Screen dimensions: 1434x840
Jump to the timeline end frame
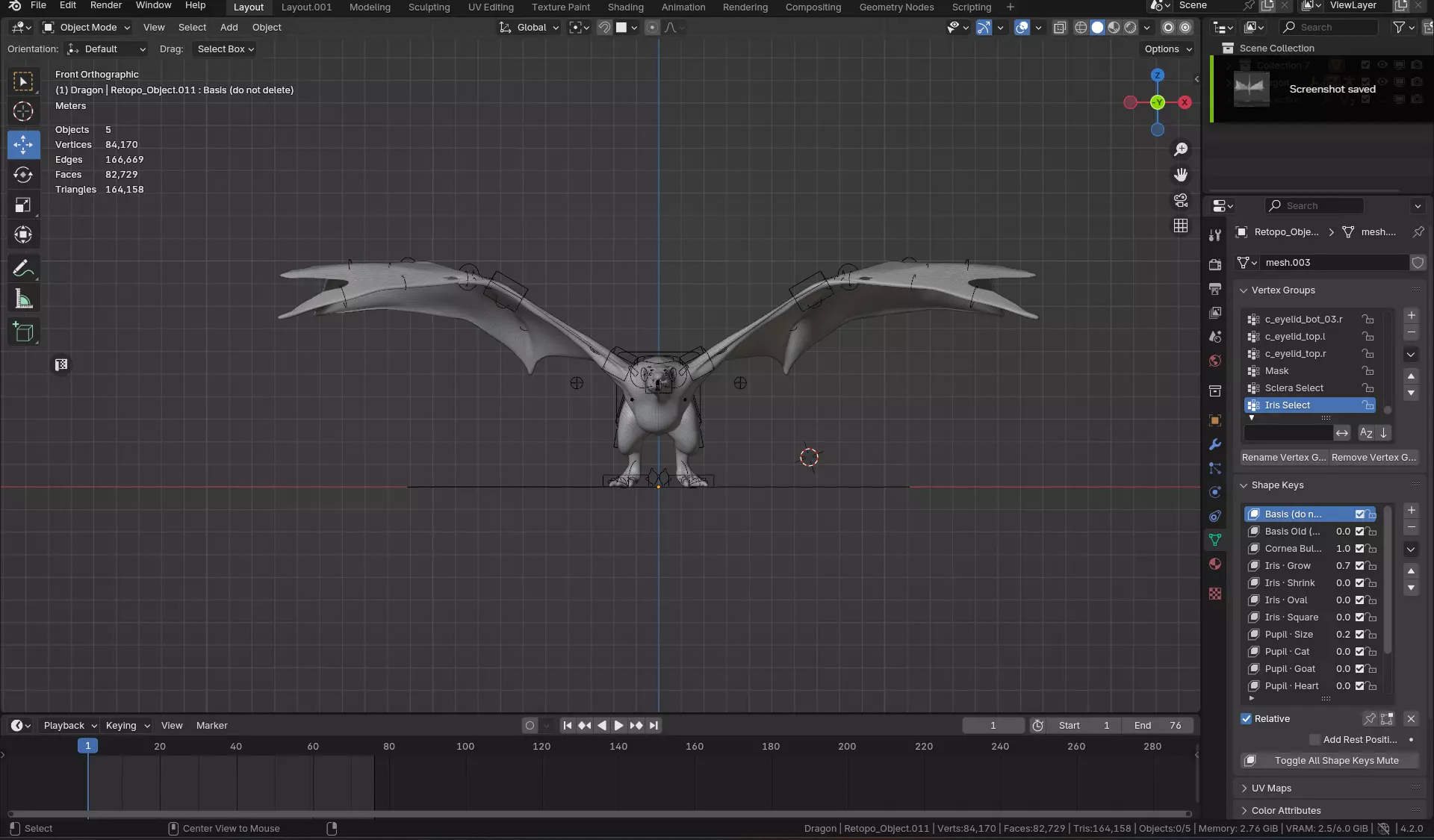tap(654, 726)
